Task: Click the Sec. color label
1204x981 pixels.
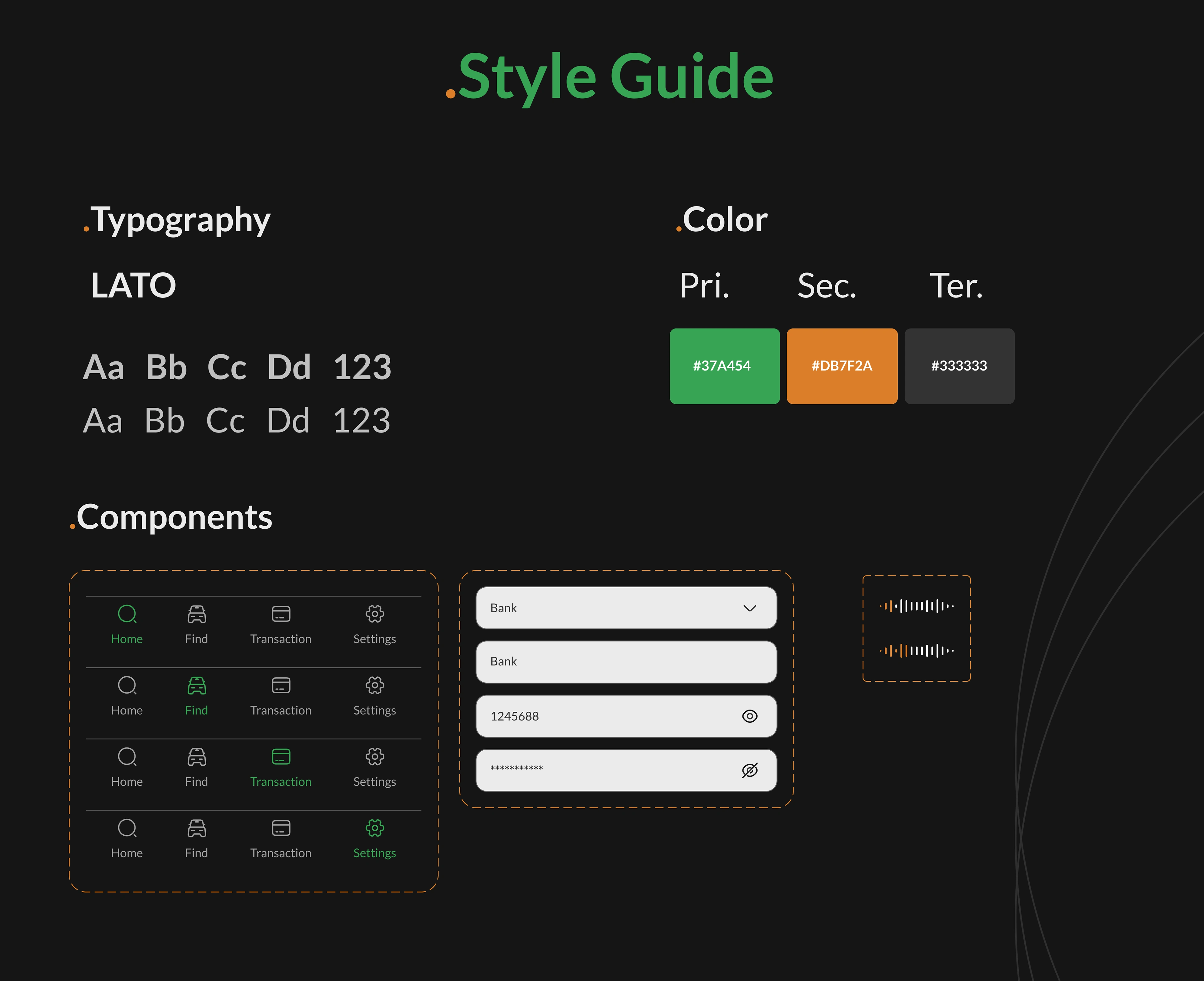Action: 827,286
